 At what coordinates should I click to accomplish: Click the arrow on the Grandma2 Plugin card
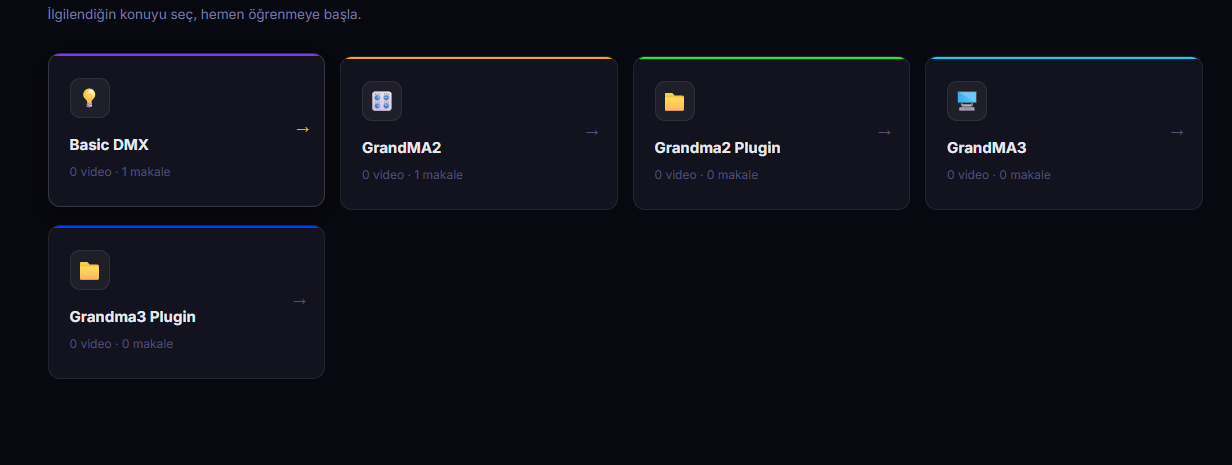click(x=884, y=132)
